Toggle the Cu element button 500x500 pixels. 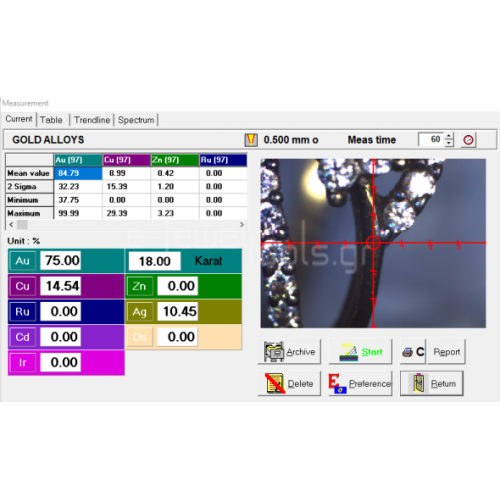[x=22, y=286]
